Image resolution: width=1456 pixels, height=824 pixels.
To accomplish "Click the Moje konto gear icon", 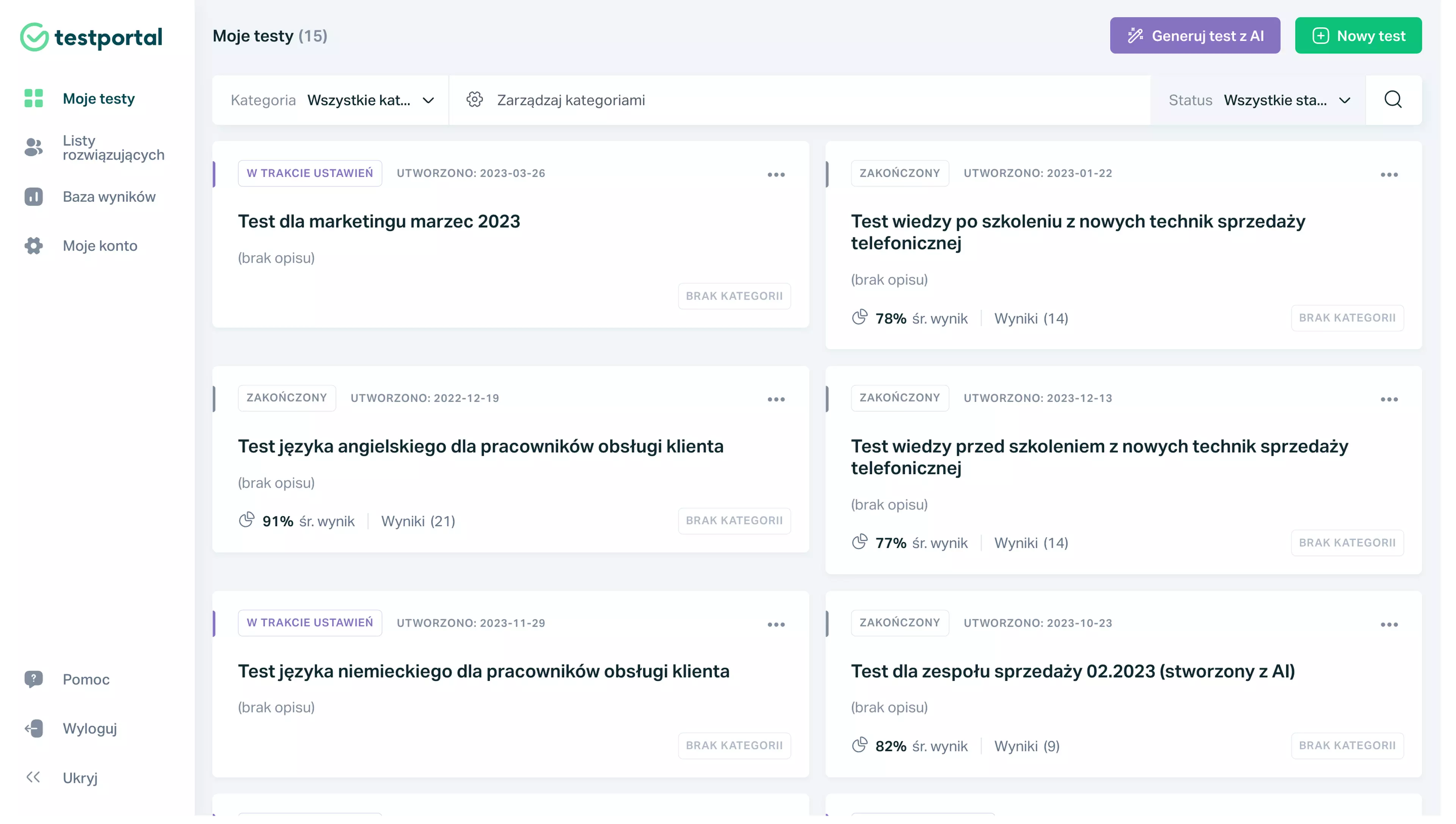I will pyautogui.click(x=33, y=246).
